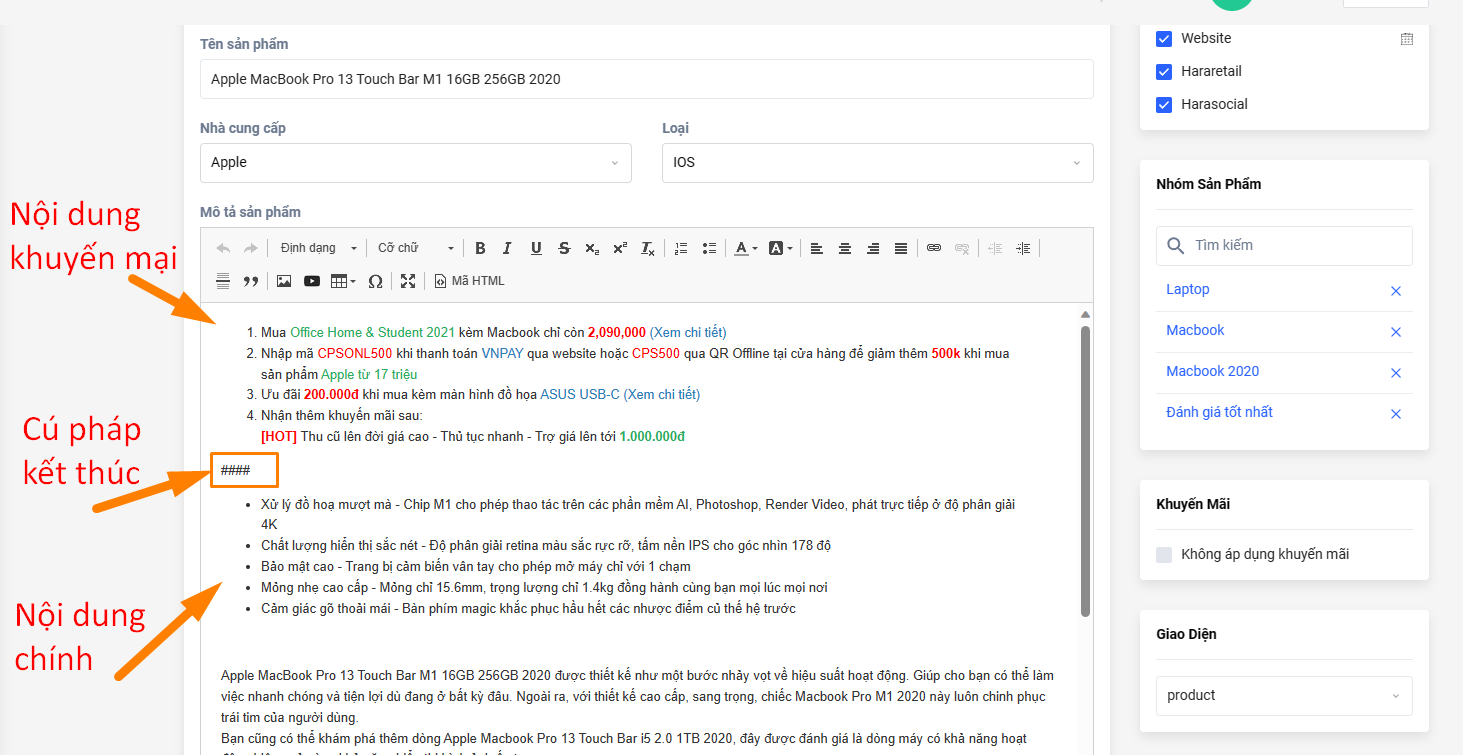Justify the text alignment
Viewport: 1463px width, 755px height.
(x=901, y=248)
